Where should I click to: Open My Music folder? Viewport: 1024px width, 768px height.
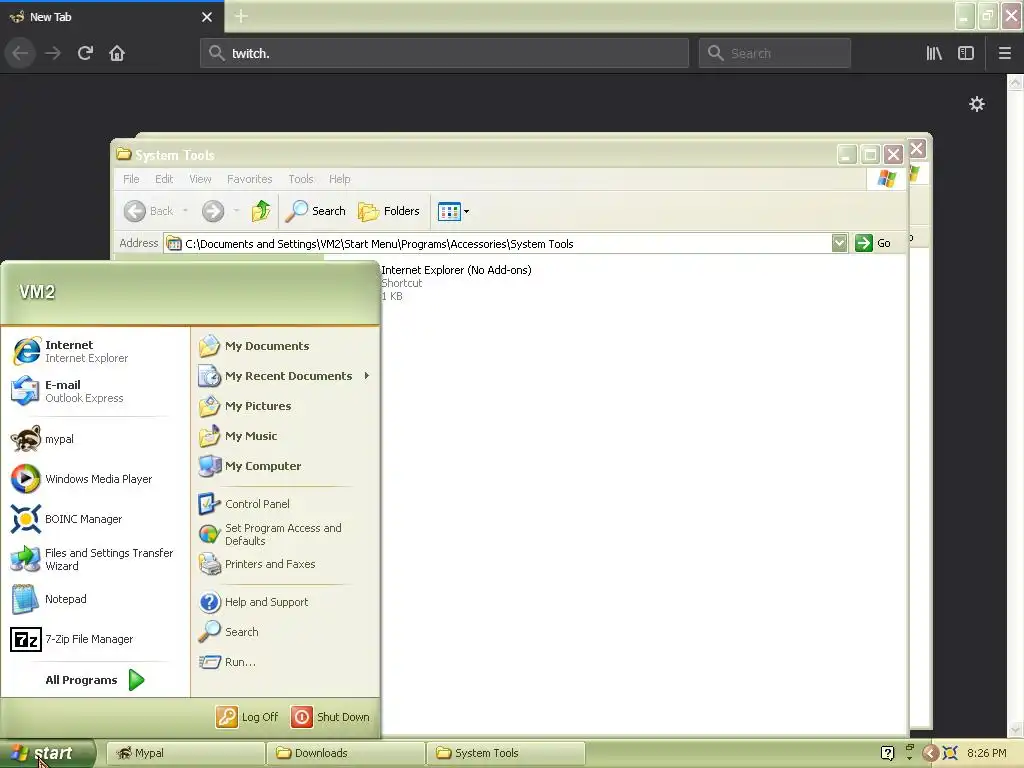click(x=285, y=436)
